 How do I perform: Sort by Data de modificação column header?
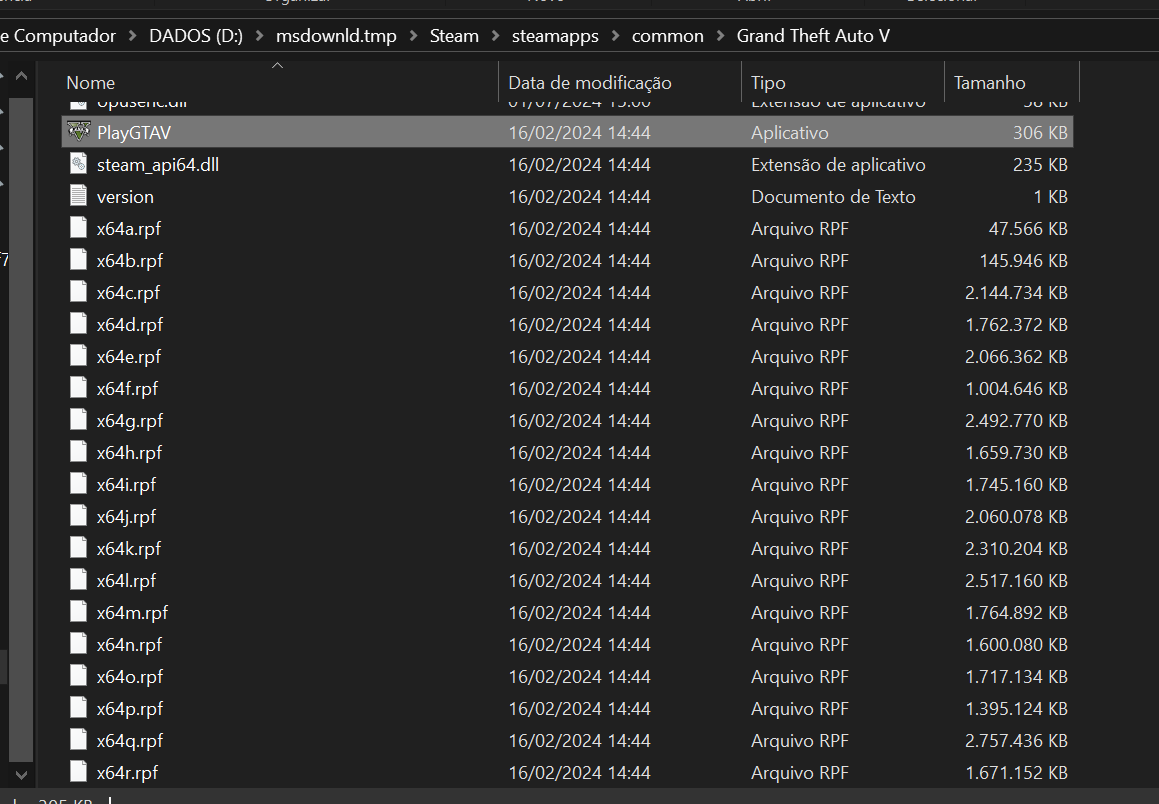tap(590, 83)
